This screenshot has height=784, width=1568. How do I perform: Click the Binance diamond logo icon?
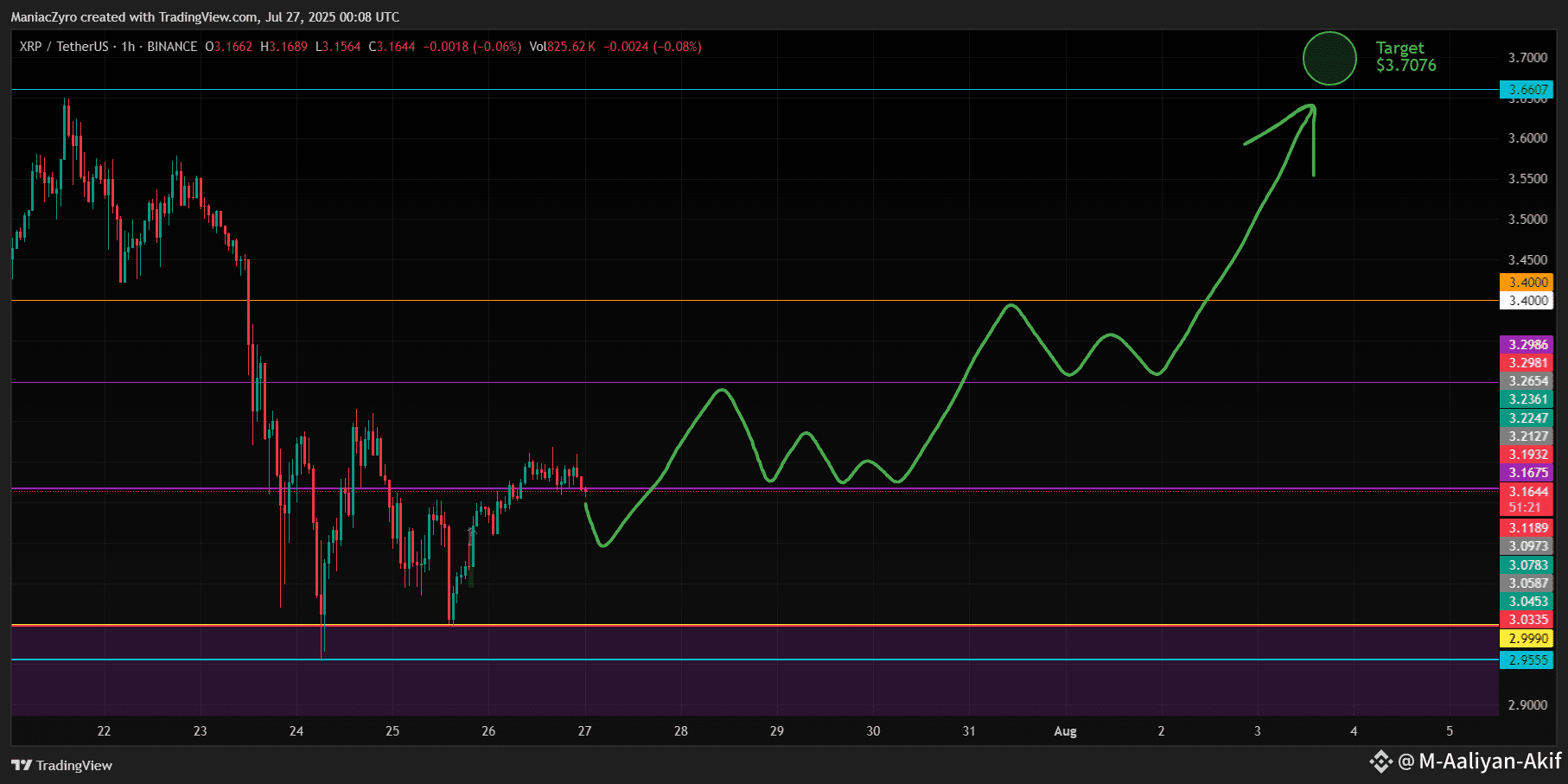[x=1380, y=762]
